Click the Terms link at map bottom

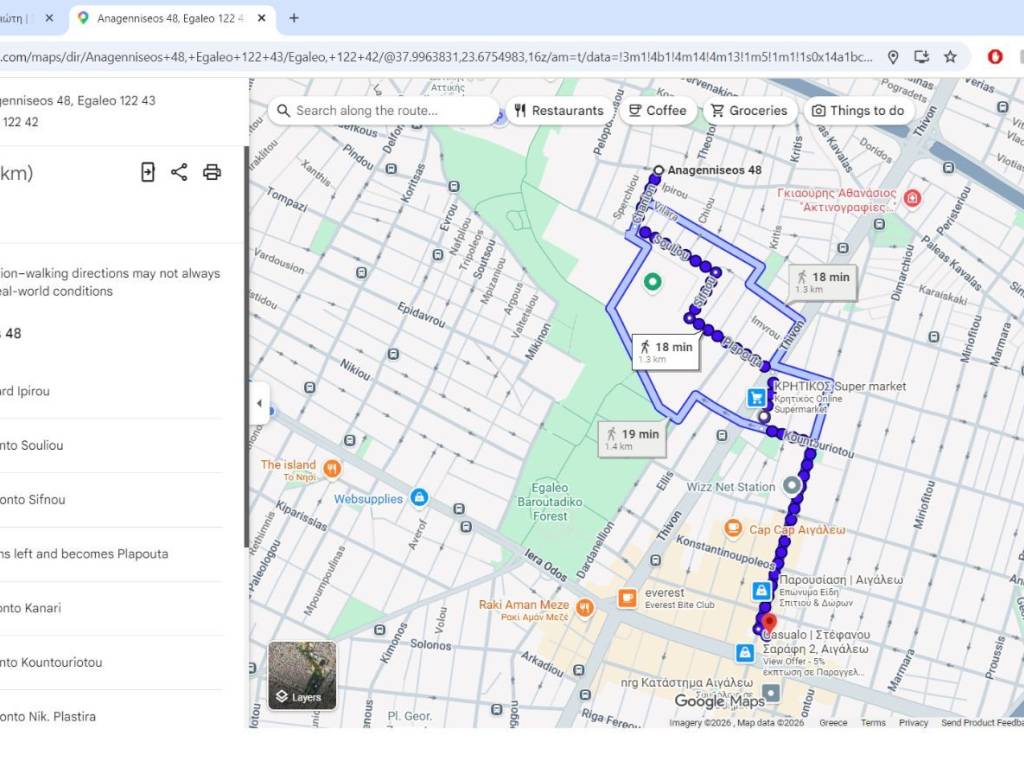pyautogui.click(x=873, y=723)
